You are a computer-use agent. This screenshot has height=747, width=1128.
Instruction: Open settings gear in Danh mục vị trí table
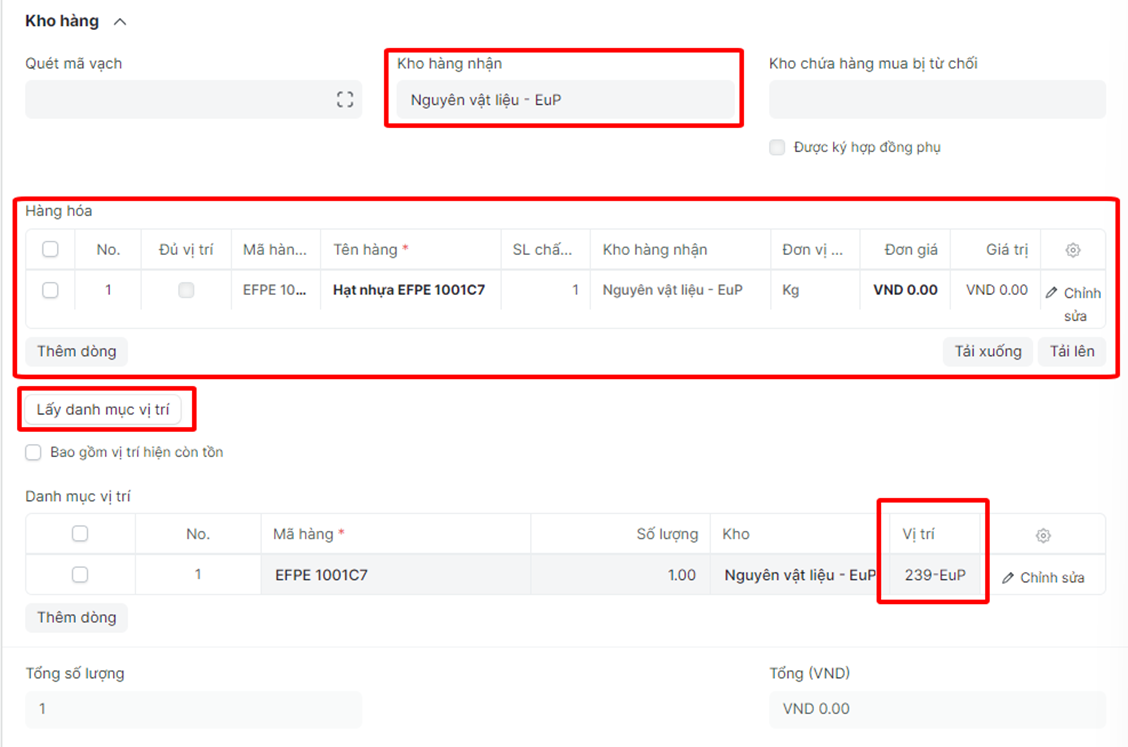(1043, 535)
